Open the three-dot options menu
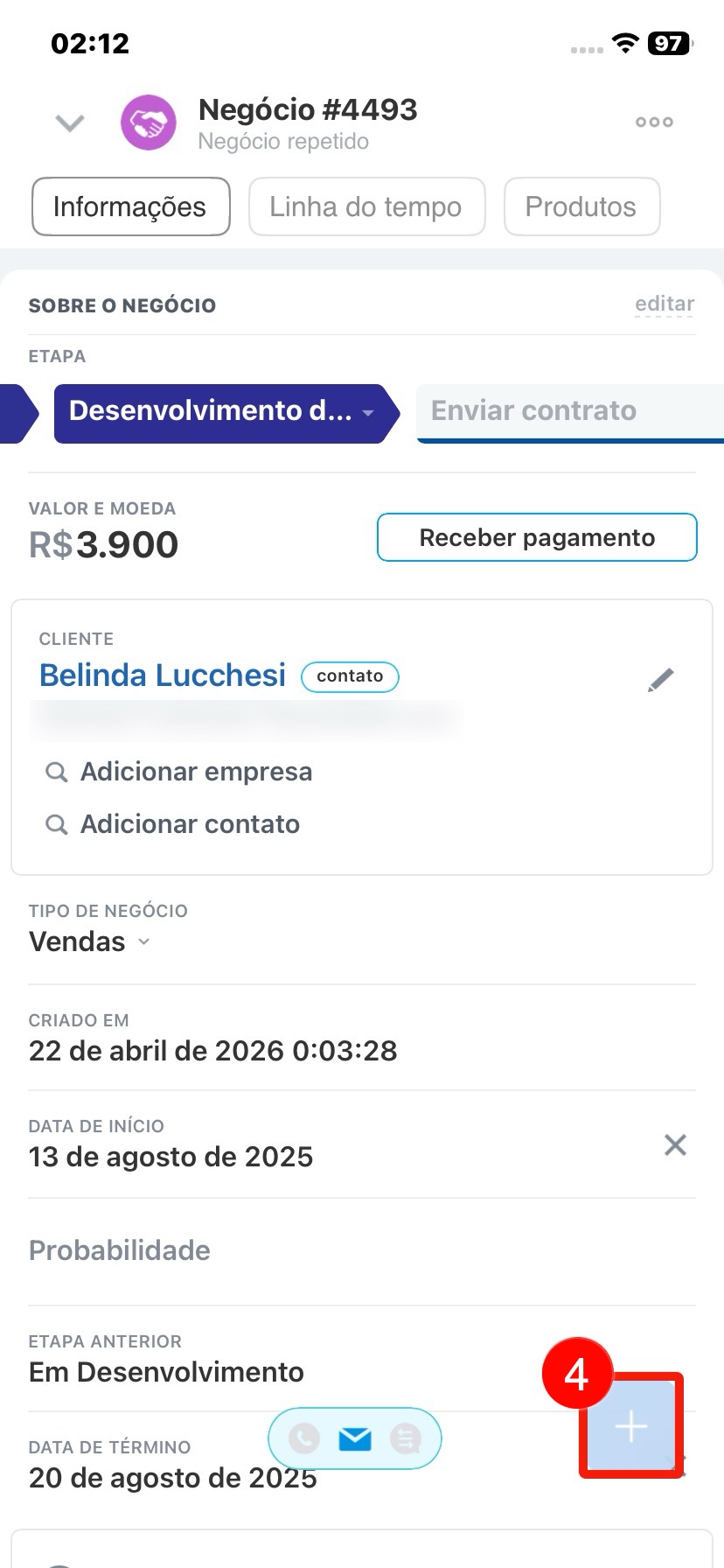 [654, 122]
